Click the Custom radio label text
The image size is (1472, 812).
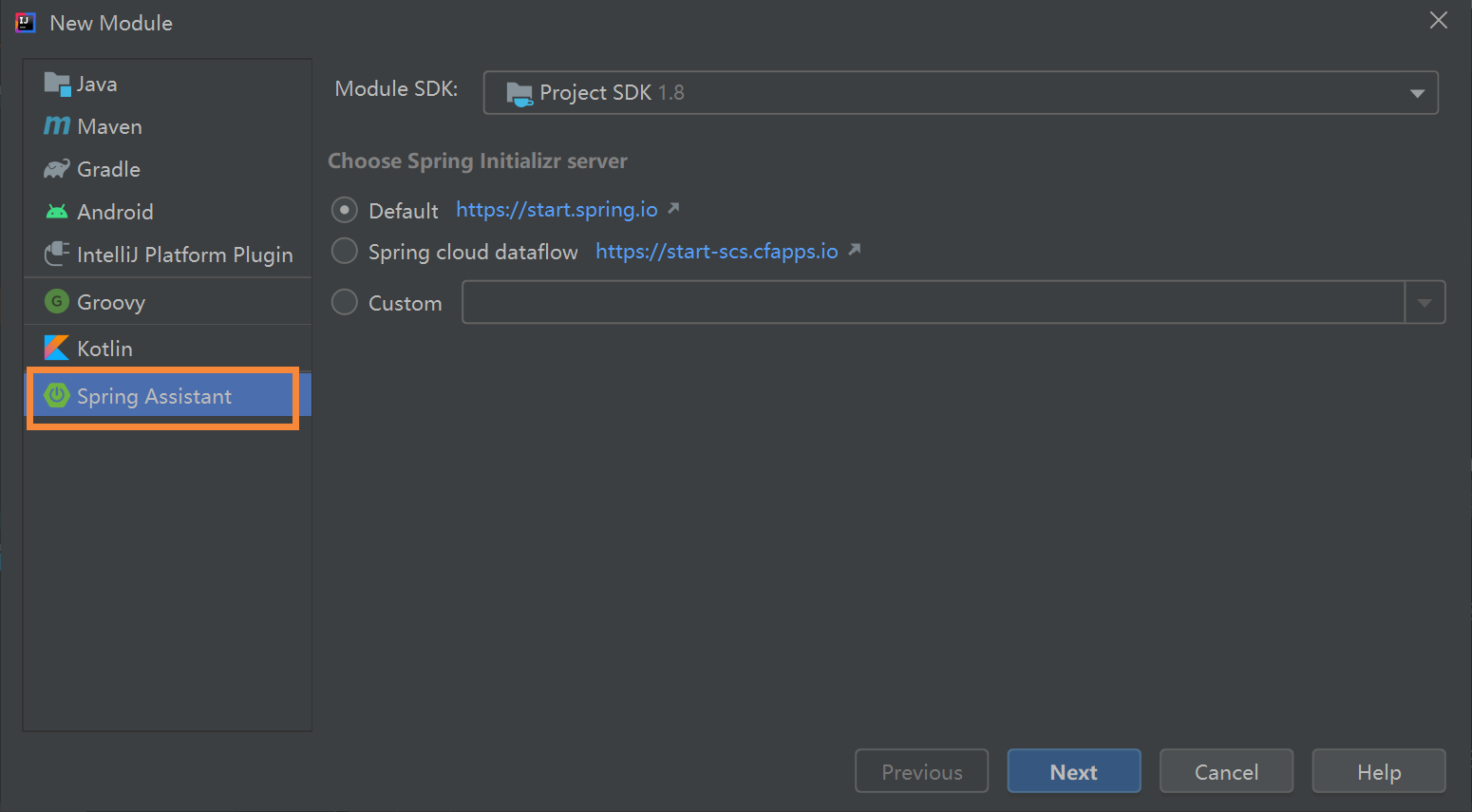coord(406,303)
